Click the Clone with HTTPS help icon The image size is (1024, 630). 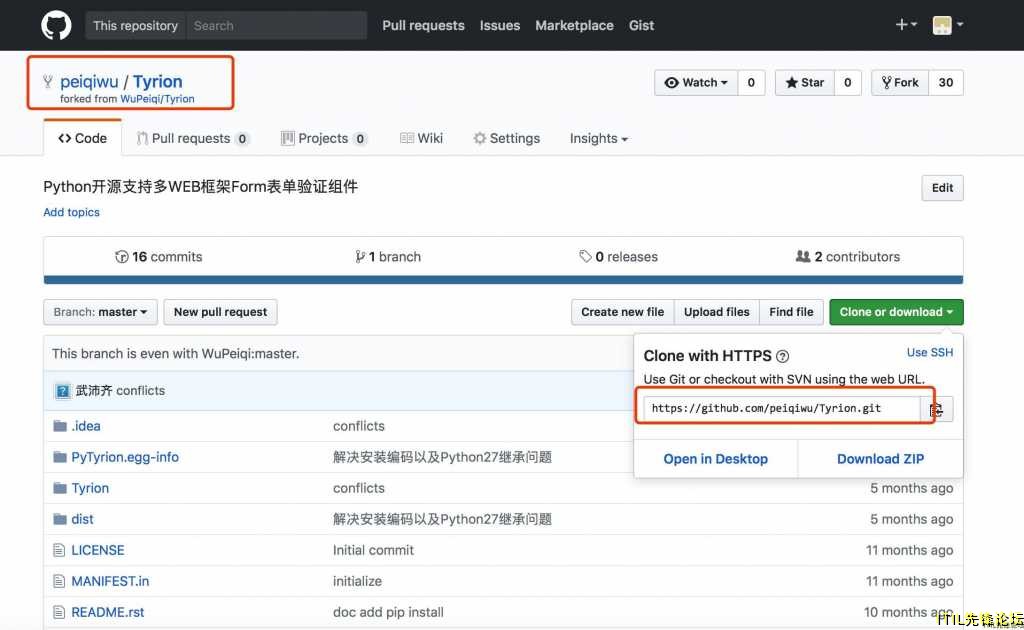coord(782,356)
